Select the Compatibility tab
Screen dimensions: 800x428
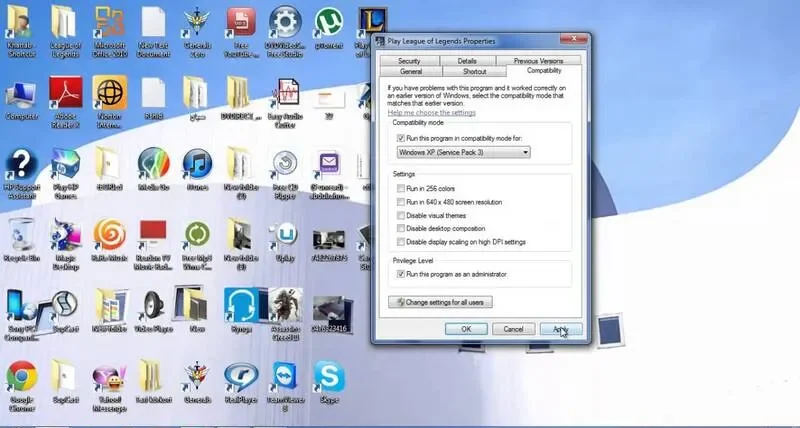pyautogui.click(x=544, y=70)
